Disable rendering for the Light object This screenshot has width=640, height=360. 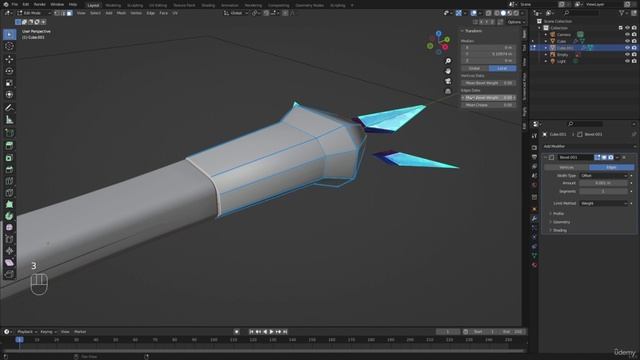[634, 61]
